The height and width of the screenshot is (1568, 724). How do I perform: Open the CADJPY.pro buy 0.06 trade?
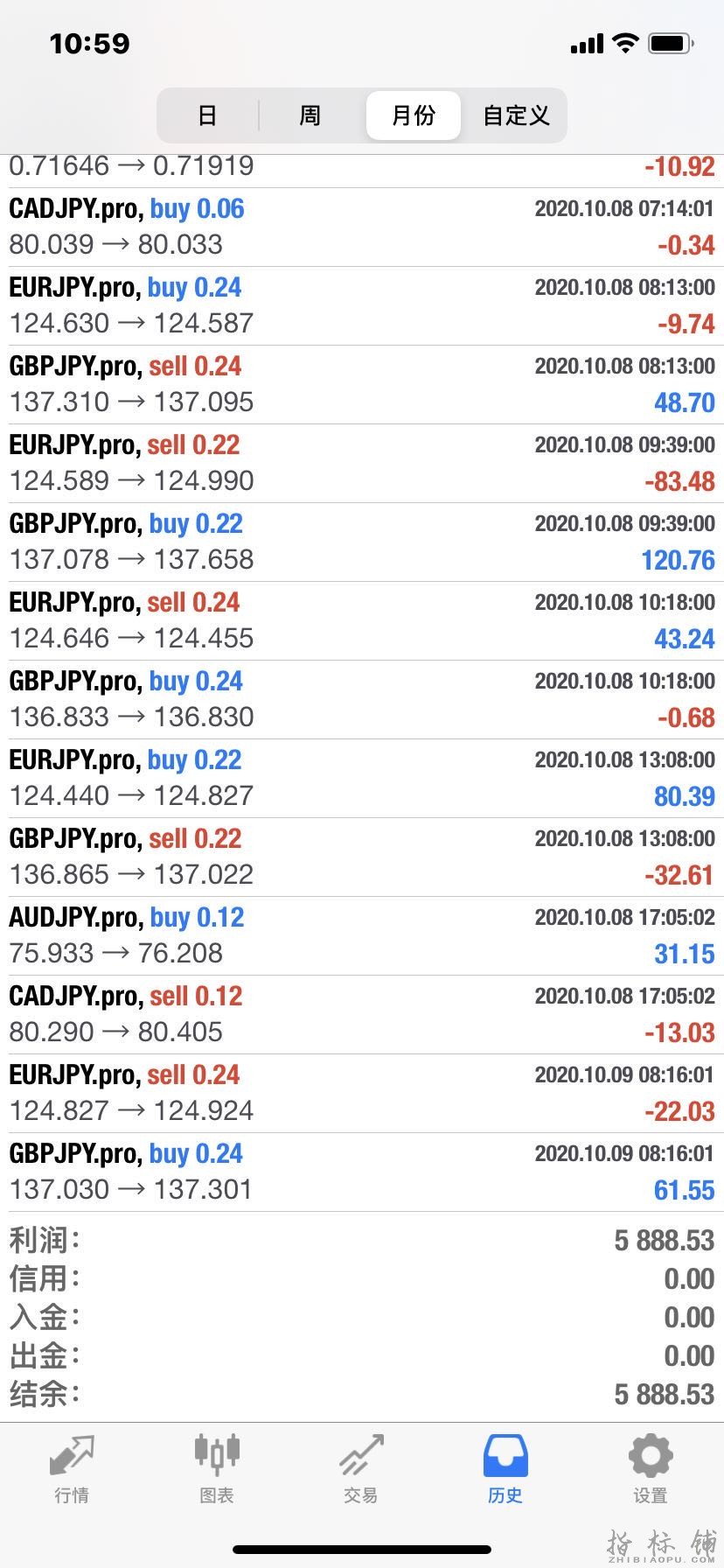[362, 227]
